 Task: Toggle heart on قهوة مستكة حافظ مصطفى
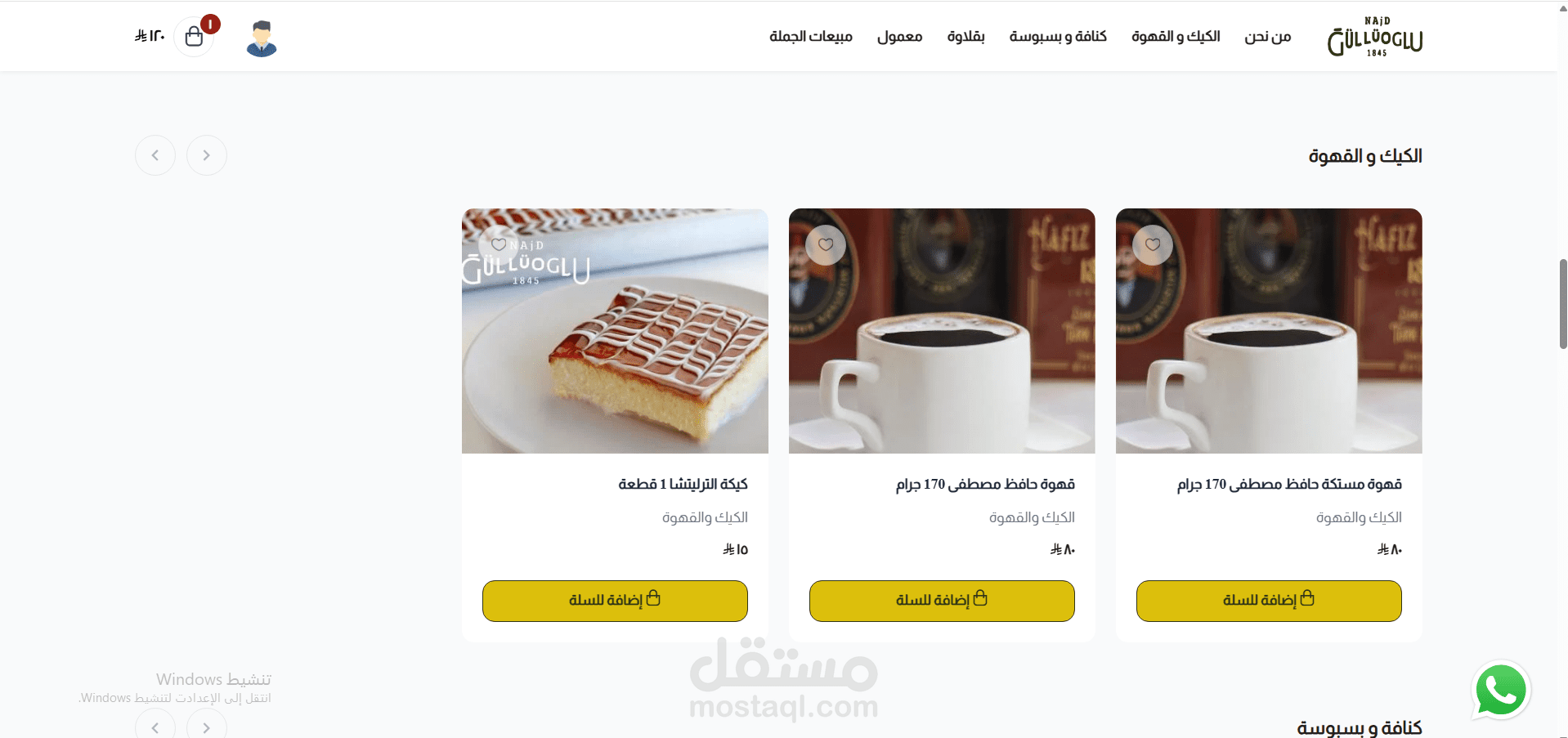(x=1153, y=244)
